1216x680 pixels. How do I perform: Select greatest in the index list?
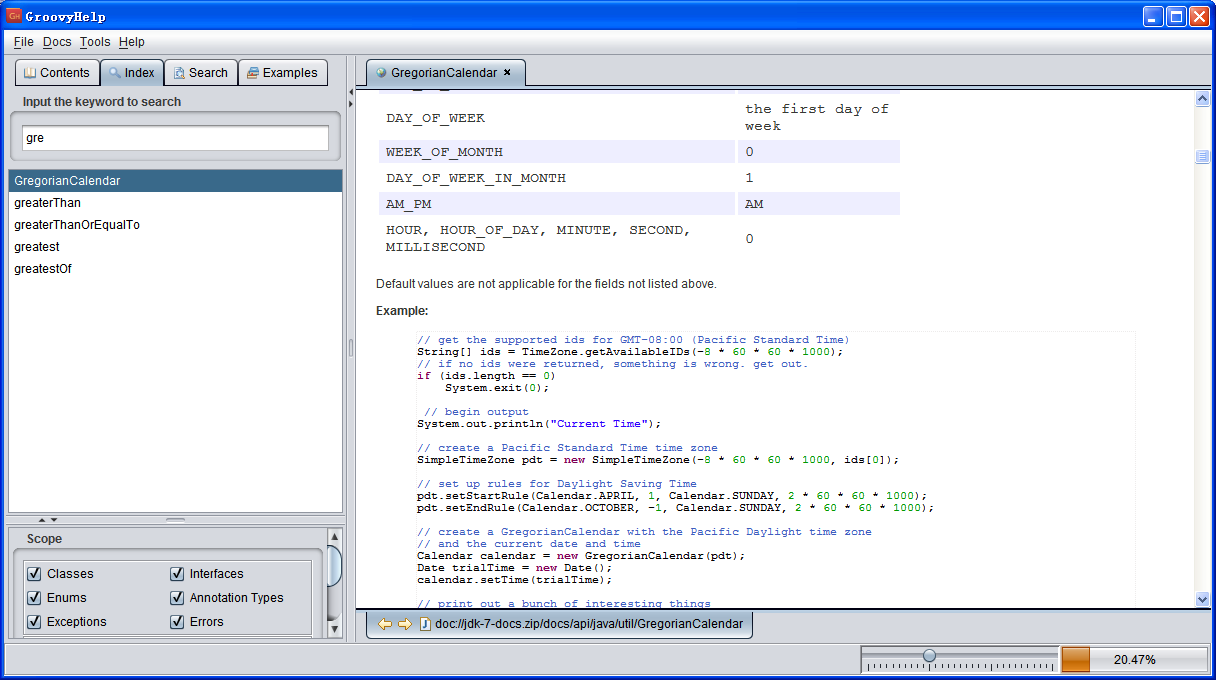(x=175, y=247)
